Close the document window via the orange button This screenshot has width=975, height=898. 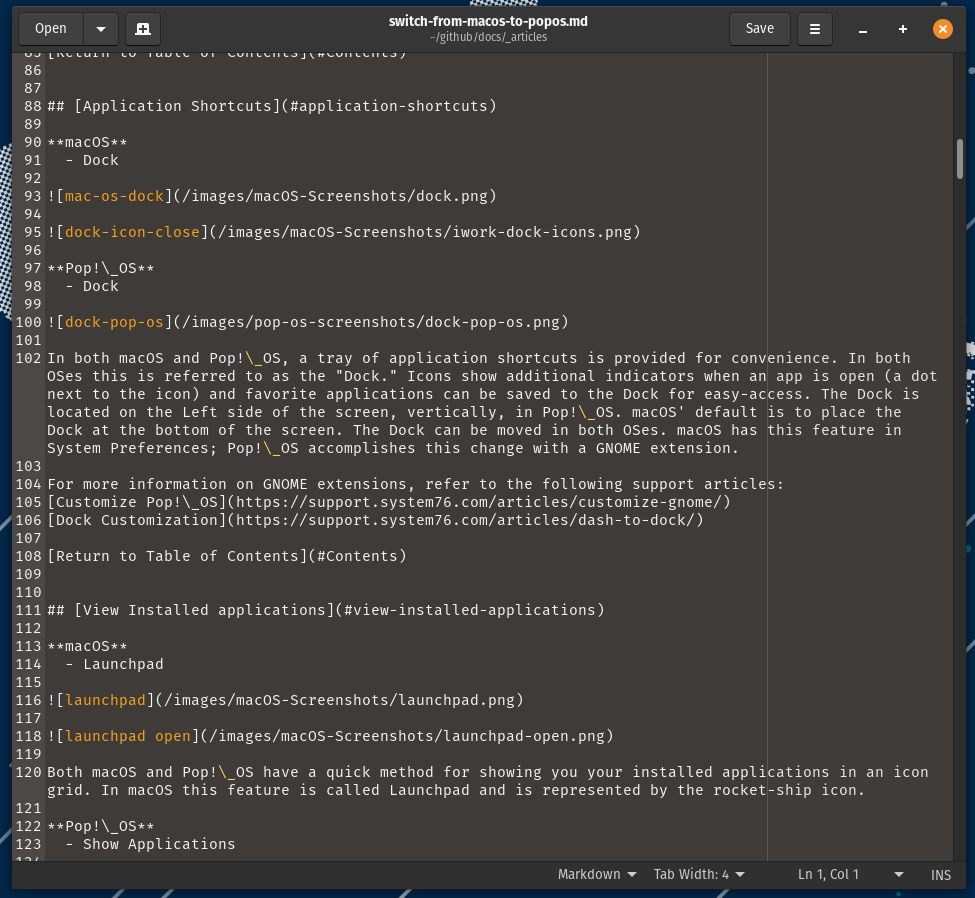click(x=942, y=29)
